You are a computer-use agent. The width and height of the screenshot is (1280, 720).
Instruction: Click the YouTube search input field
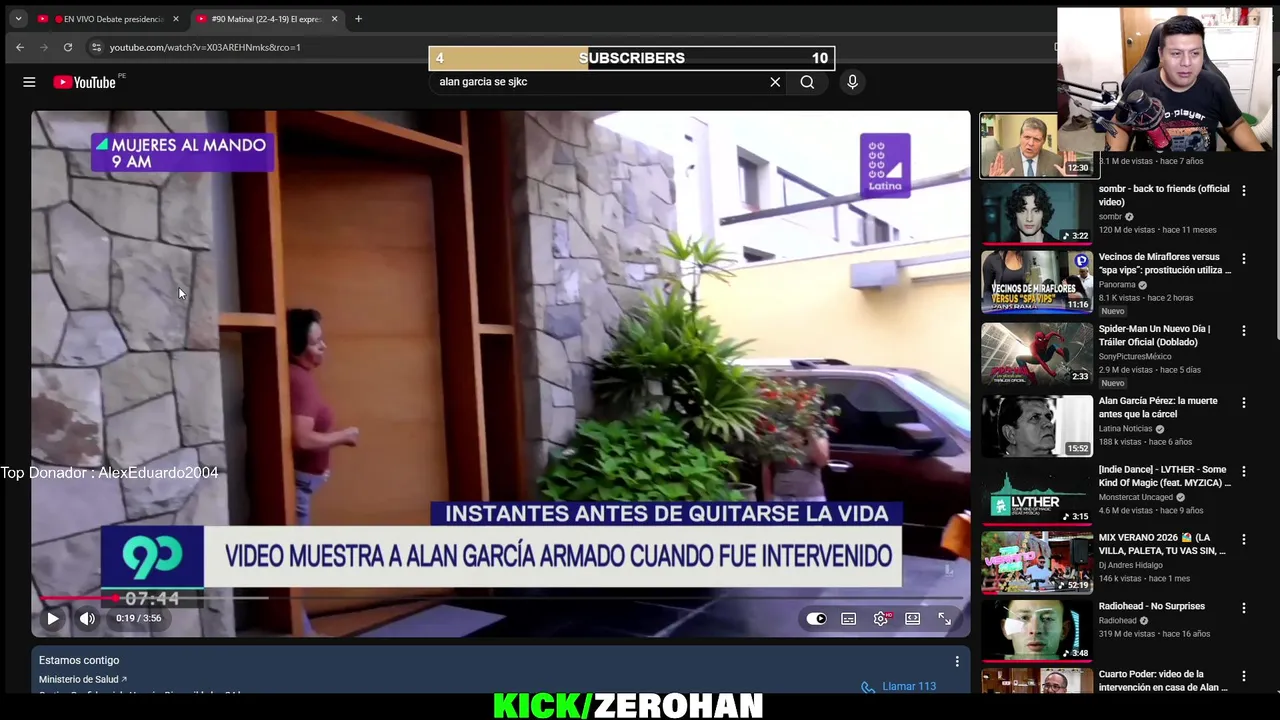point(600,82)
